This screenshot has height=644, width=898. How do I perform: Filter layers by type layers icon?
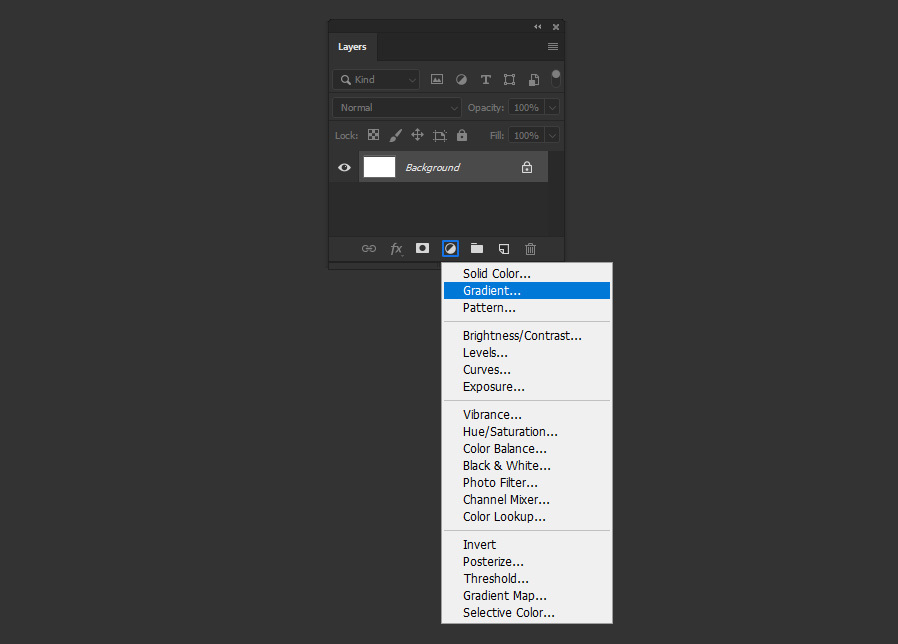[486, 80]
